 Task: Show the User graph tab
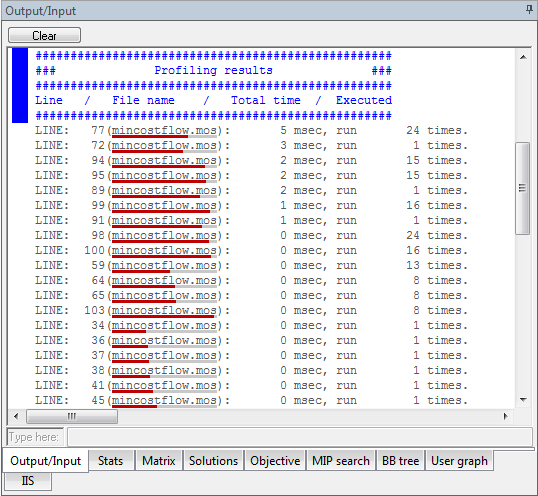459,461
